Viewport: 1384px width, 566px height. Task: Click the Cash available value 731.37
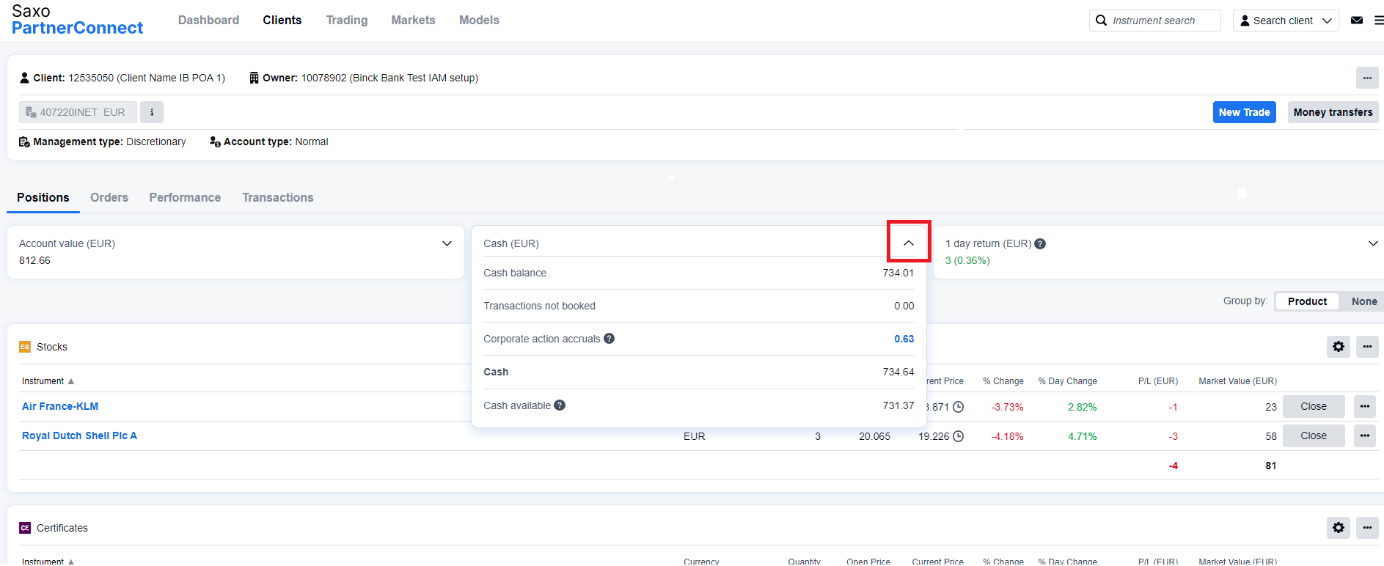pyautogui.click(x=897, y=405)
